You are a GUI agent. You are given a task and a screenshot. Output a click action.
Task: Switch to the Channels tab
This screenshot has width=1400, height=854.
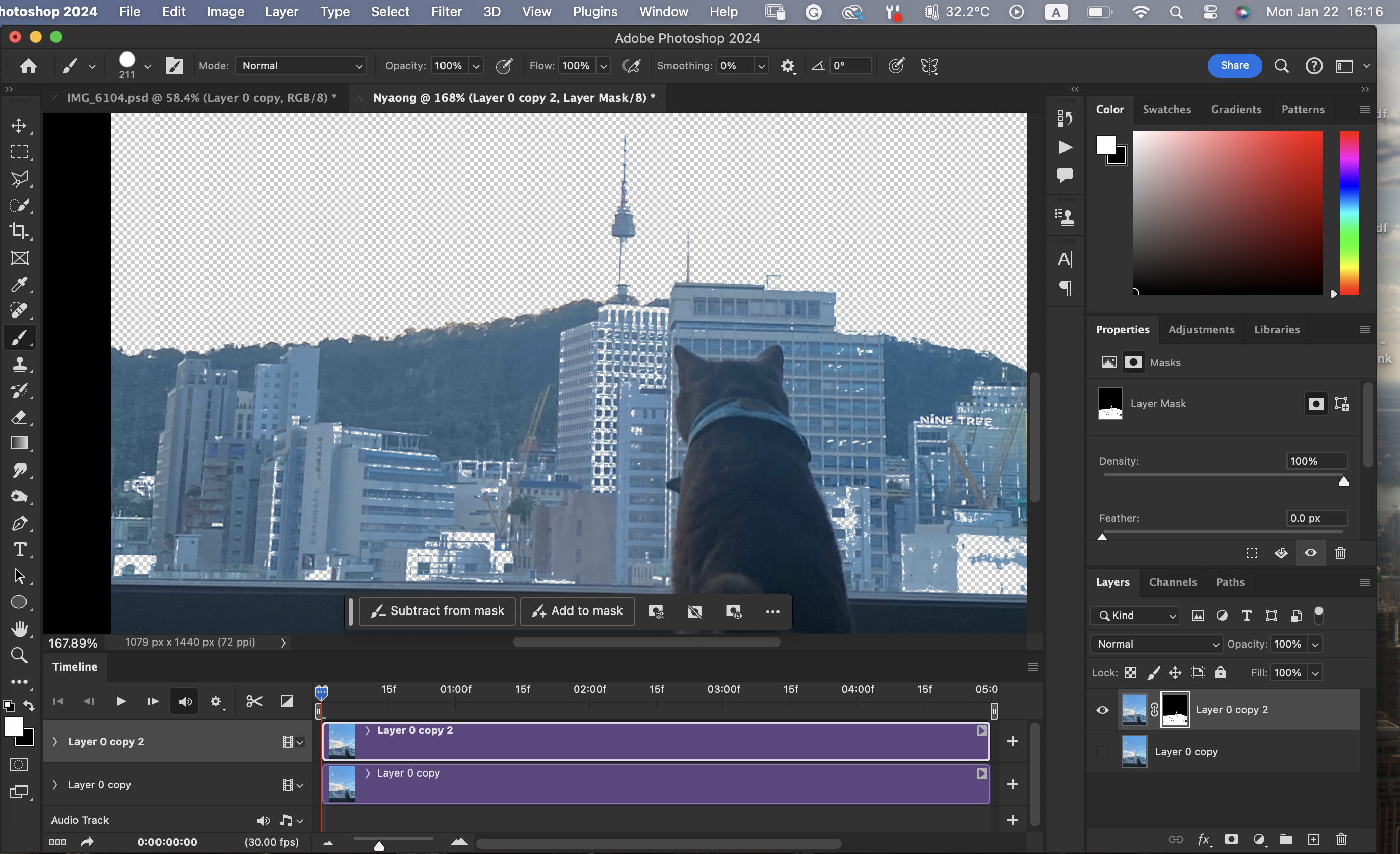1172,582
